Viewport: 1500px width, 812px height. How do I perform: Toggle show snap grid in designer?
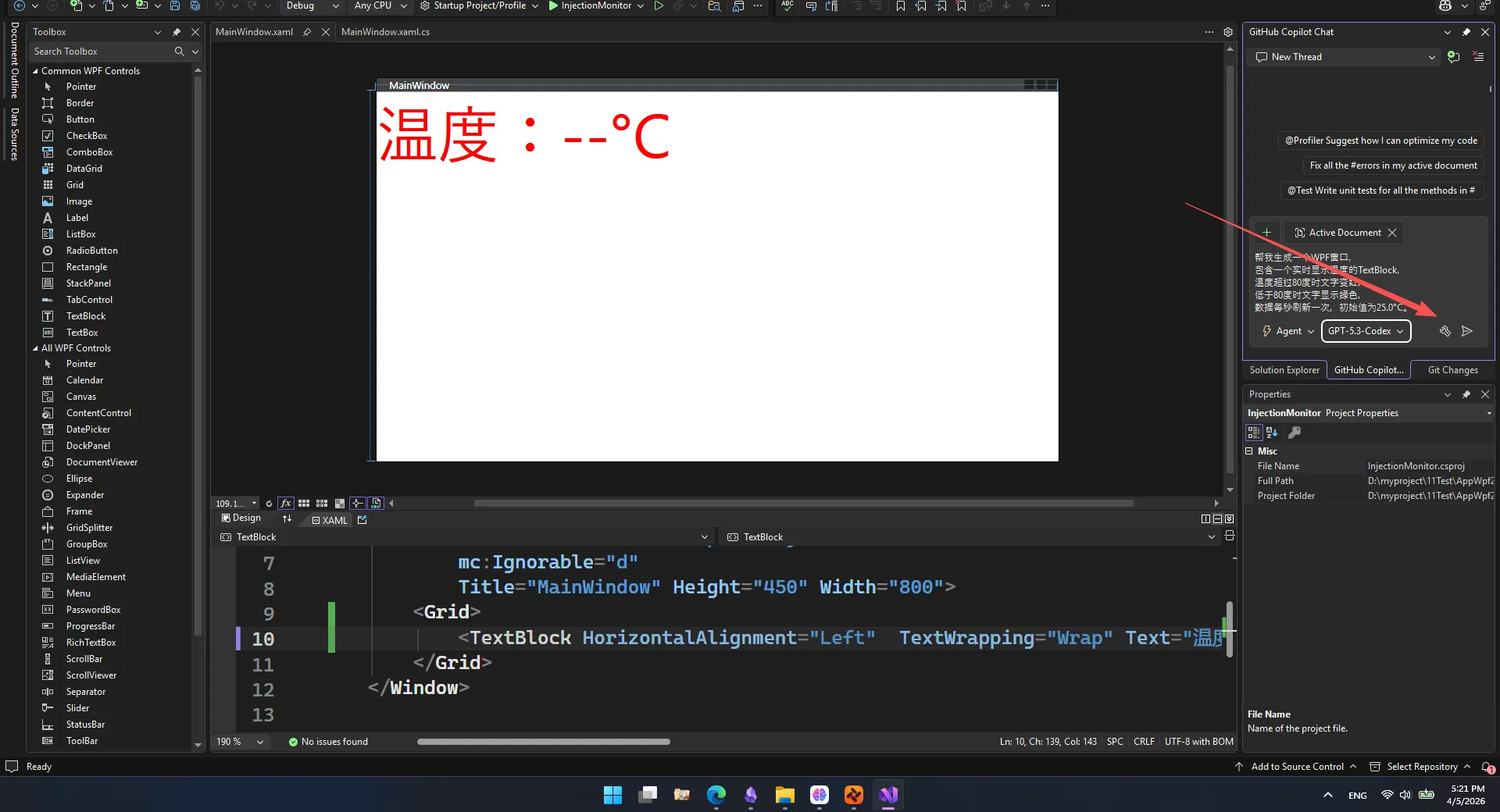[304, 504]
